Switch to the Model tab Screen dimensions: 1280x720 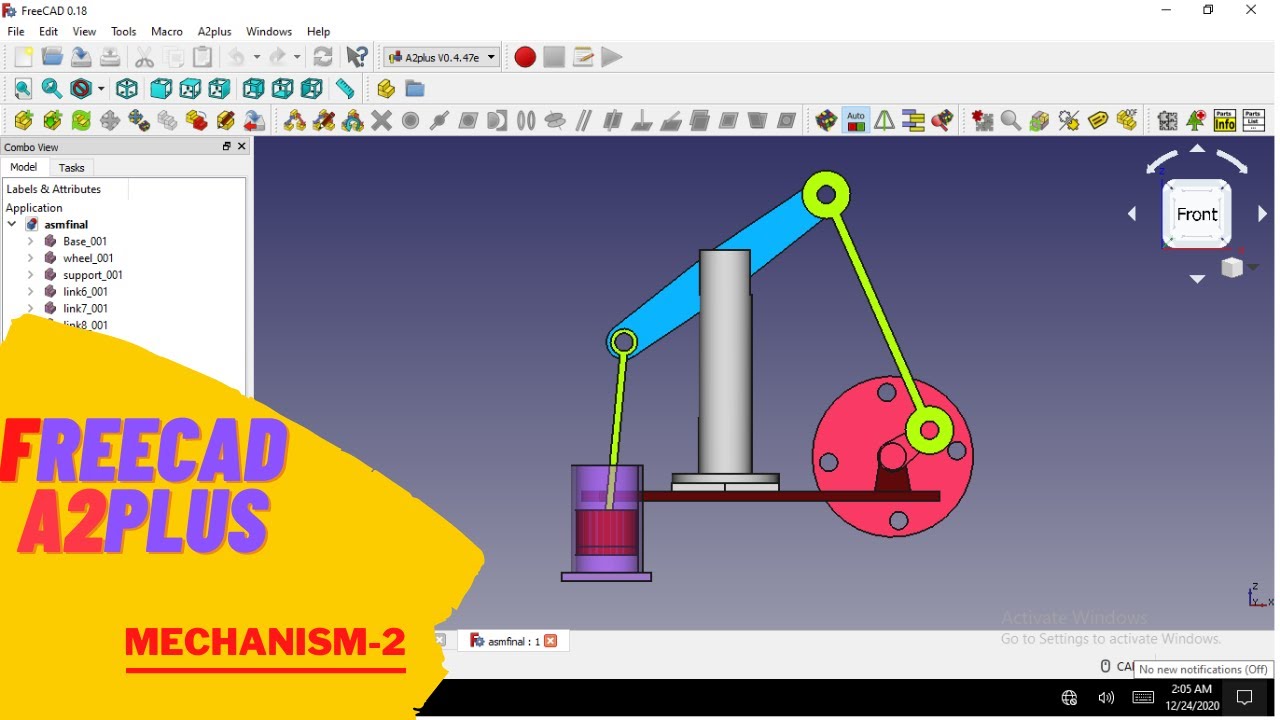(23, 167)
